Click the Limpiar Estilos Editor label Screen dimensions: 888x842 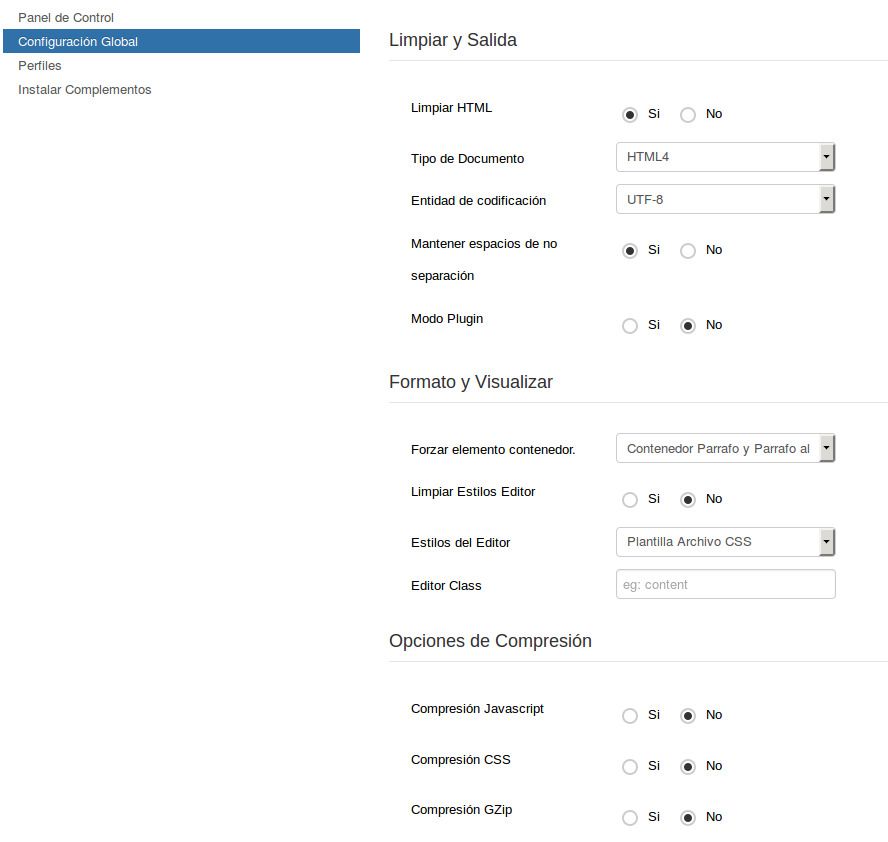[x=473, y=491]
